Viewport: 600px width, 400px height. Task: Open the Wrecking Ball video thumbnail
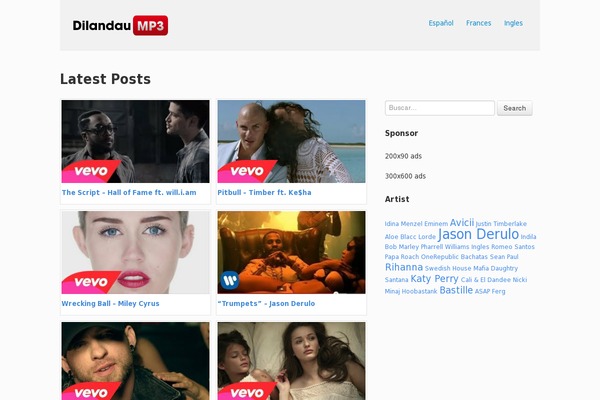tap(135, 252)
